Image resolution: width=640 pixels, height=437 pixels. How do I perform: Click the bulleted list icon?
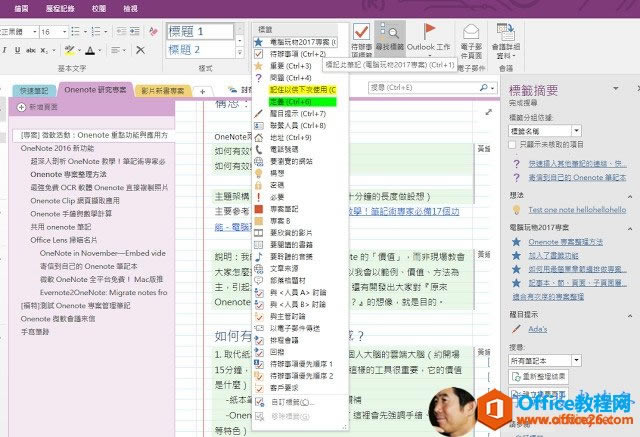click(x=76, y=31)
